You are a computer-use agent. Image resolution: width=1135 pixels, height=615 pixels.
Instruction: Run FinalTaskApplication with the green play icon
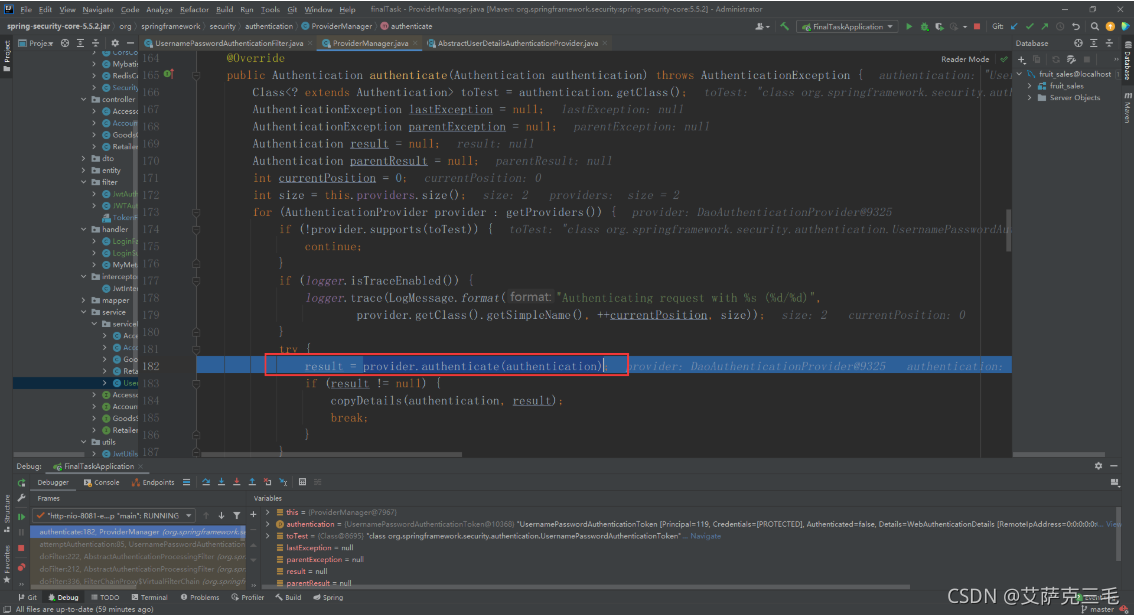point(909,27)
